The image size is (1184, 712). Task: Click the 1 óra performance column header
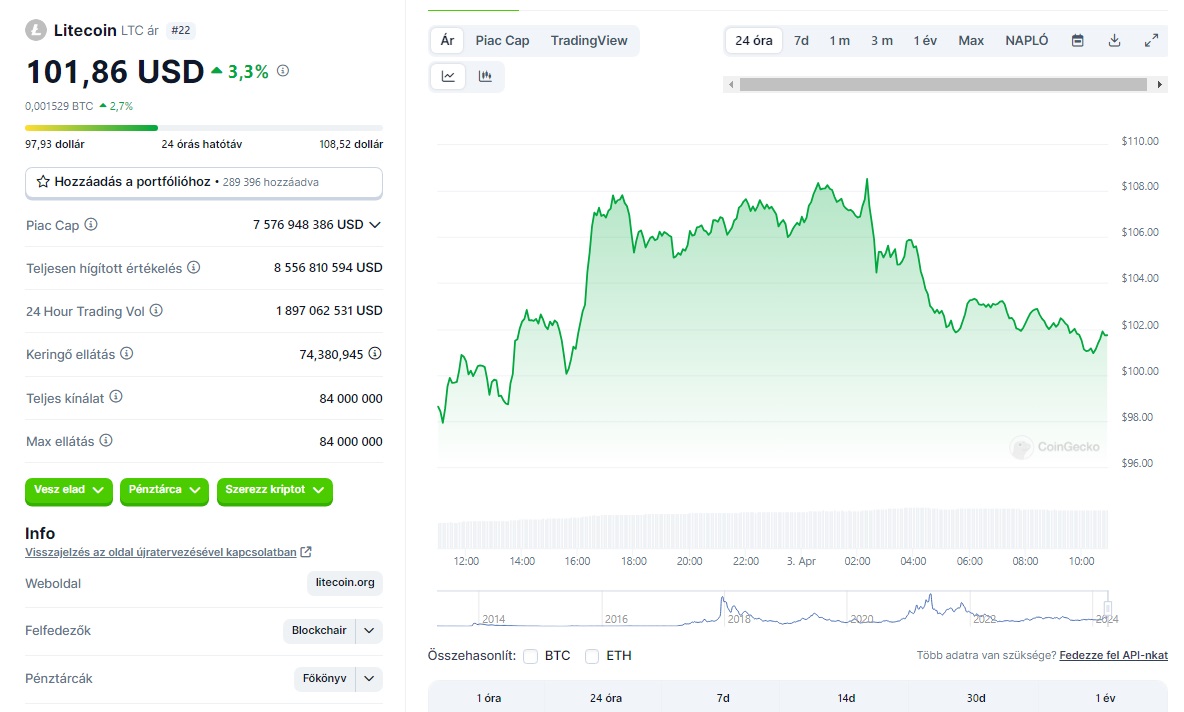click(x=489, y=698)
